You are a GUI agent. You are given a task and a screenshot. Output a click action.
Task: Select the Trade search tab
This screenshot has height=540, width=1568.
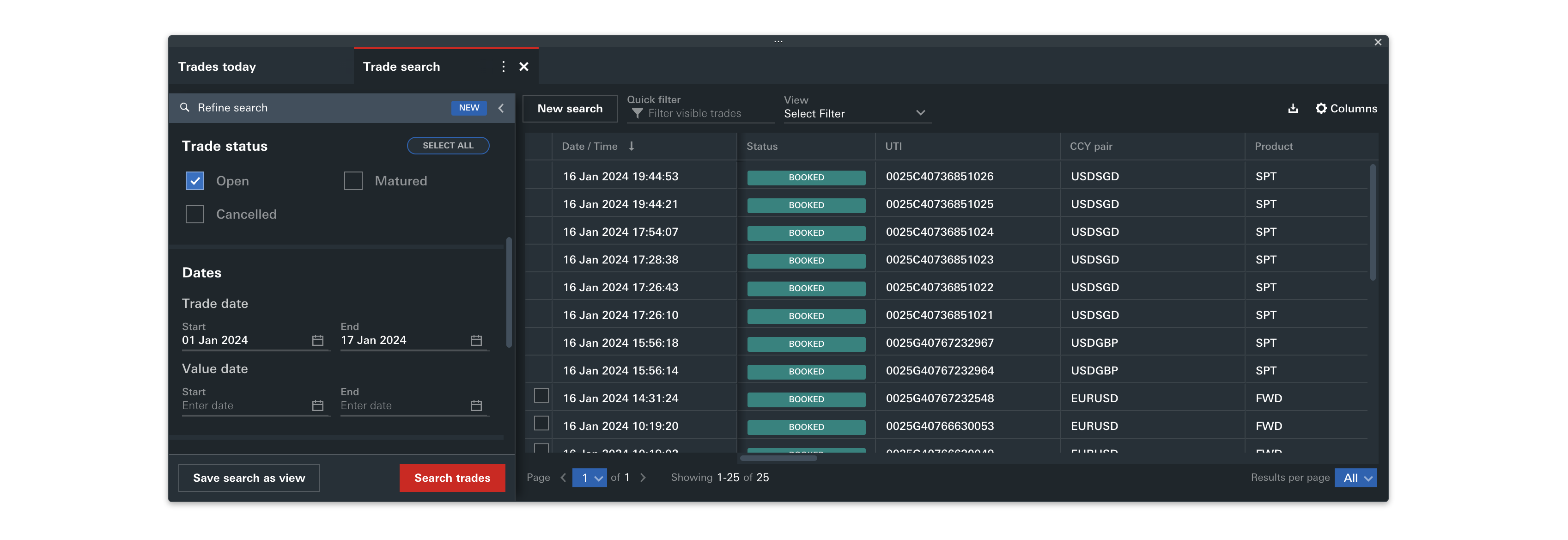coord(401,67)
